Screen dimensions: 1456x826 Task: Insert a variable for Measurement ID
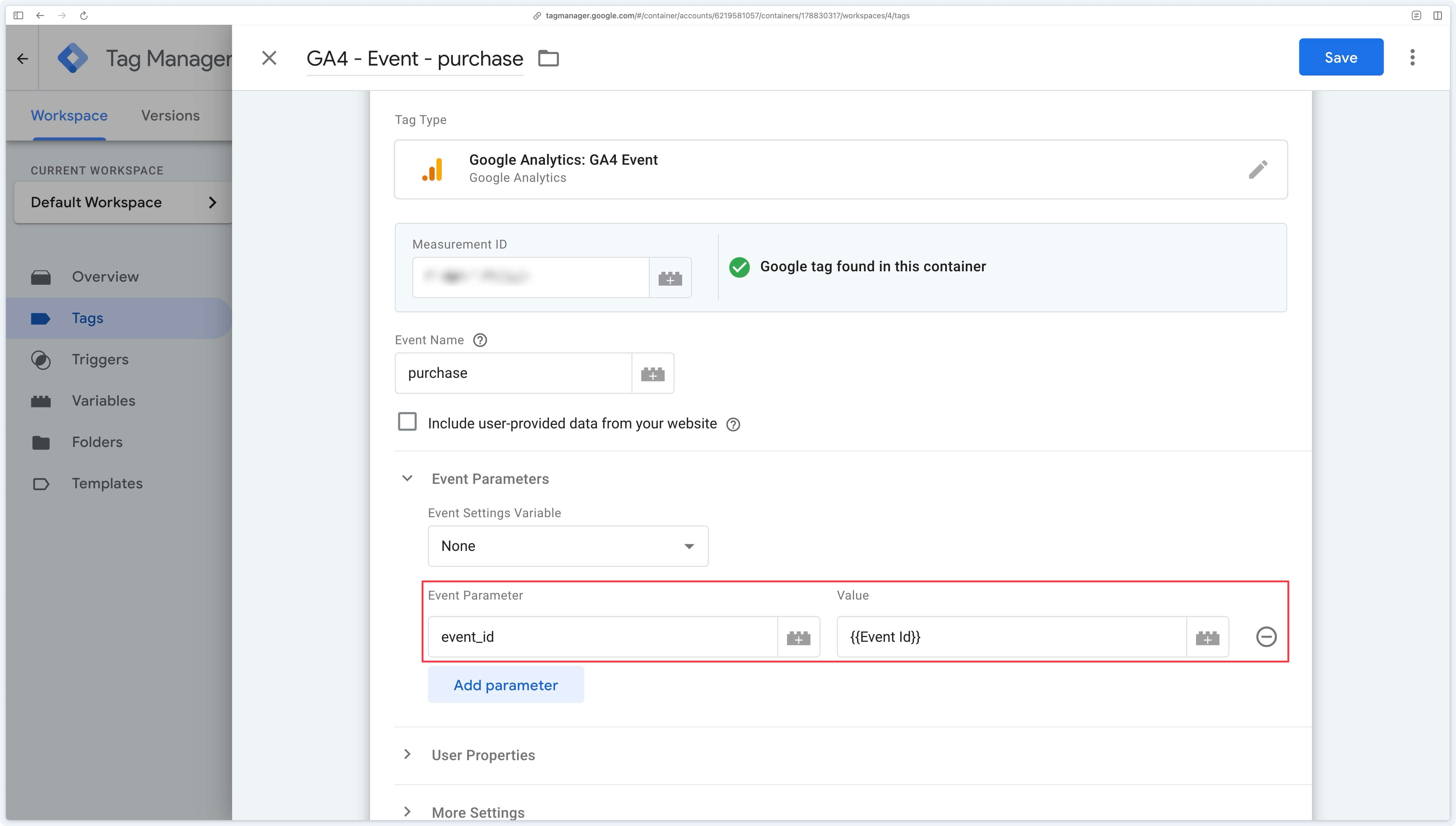pyautogui.click(x=670, y=277)
